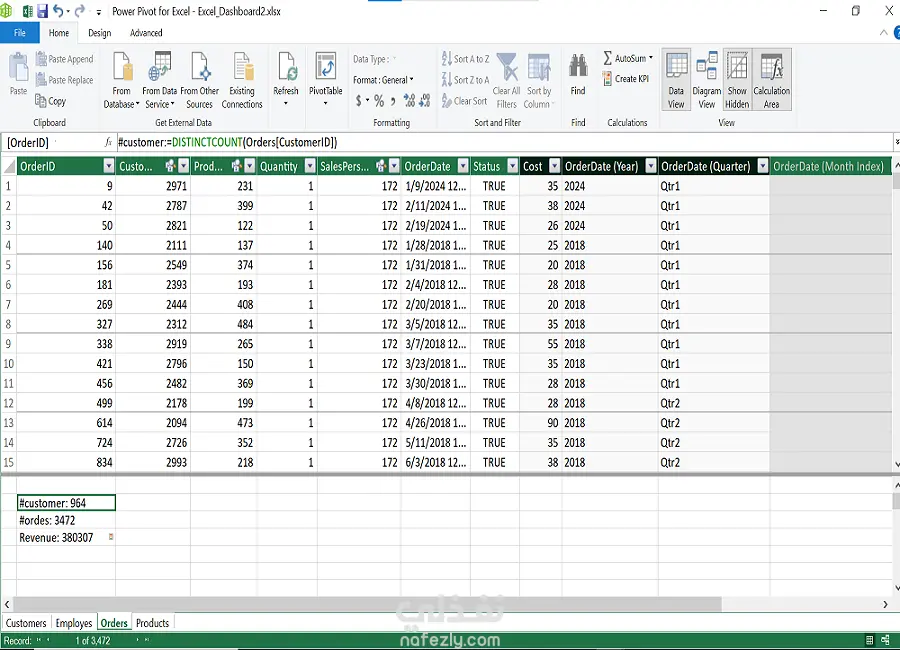Click the cell with OrderID 614
This screenshot has width=900, height=650.
coord(66,423)
